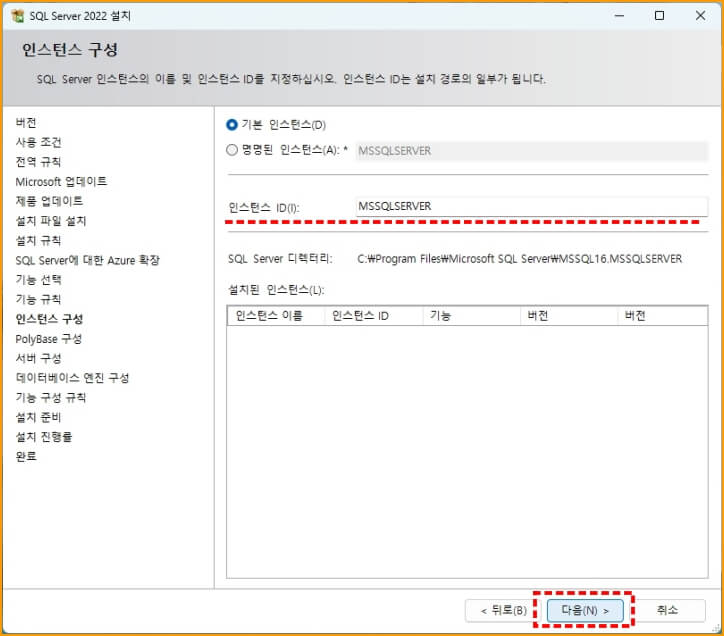Click the first 버전 column header
Viewport: 724px width, 636px height.
tap(569, 316)
